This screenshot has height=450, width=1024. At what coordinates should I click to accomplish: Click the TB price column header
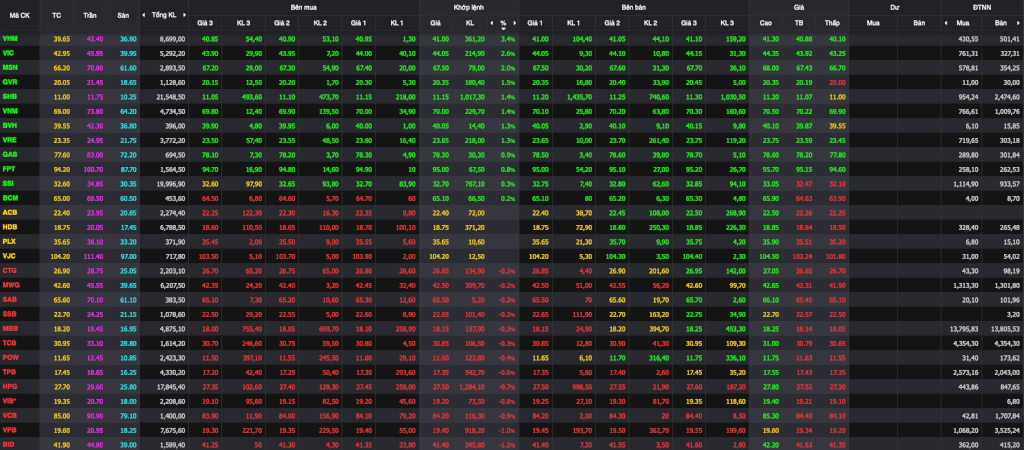(x=798, y=23)
